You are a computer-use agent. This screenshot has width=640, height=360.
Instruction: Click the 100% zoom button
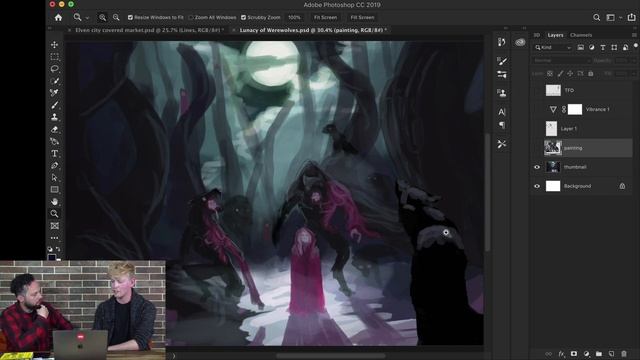coord(294,18)
